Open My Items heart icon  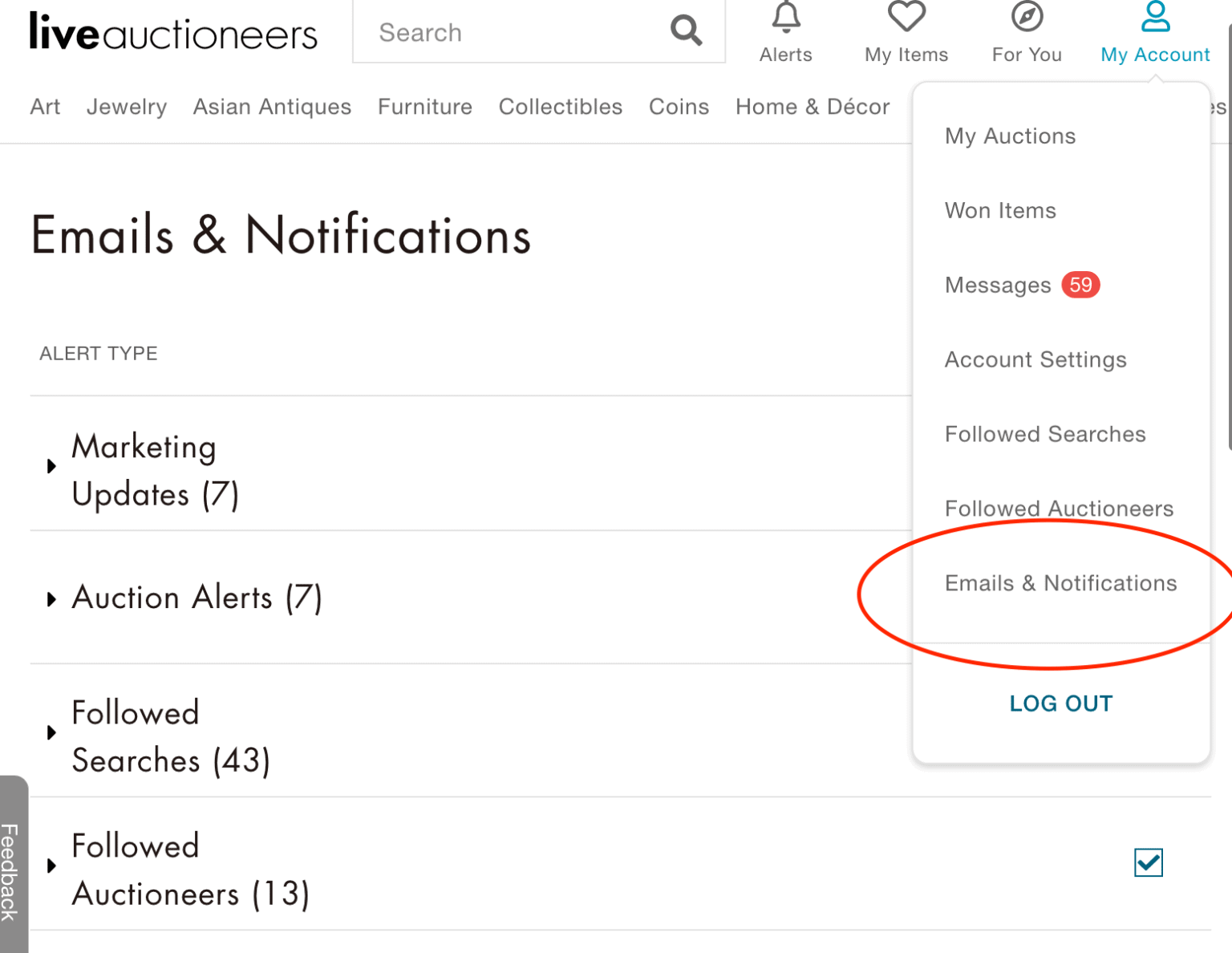point(906,18)
